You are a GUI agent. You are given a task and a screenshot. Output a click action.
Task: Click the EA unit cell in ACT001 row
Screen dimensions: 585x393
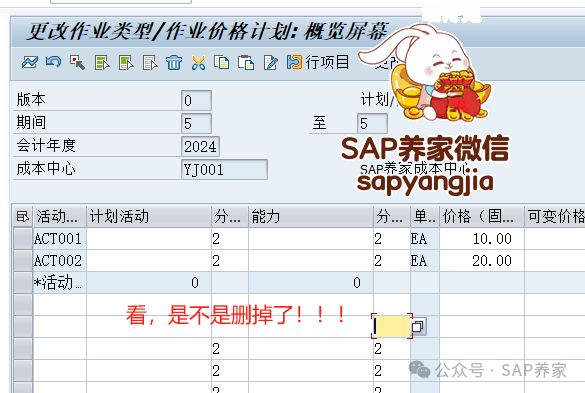tap(425, 238)
